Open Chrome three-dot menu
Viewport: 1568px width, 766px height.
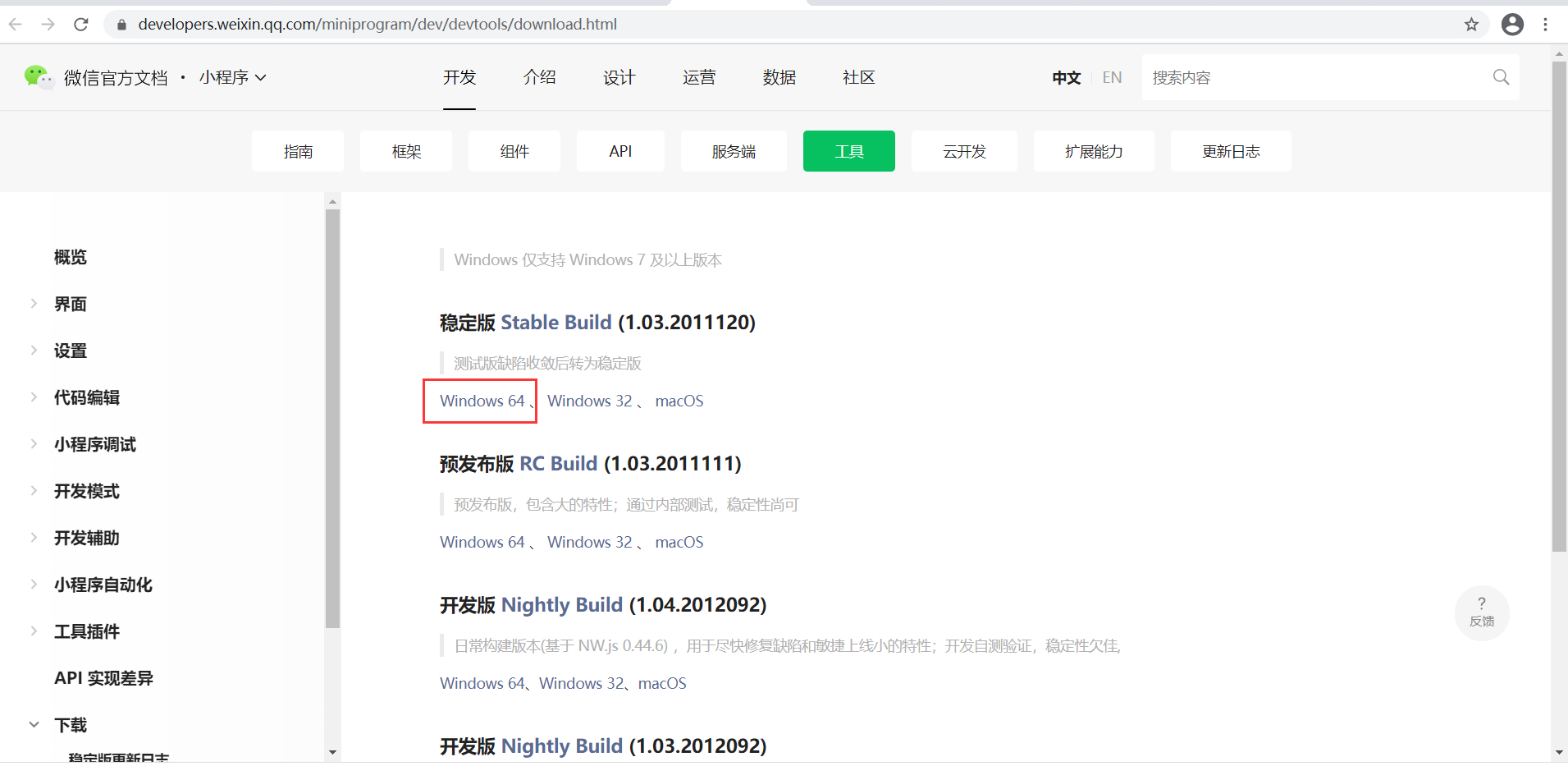click(1545, 25)
